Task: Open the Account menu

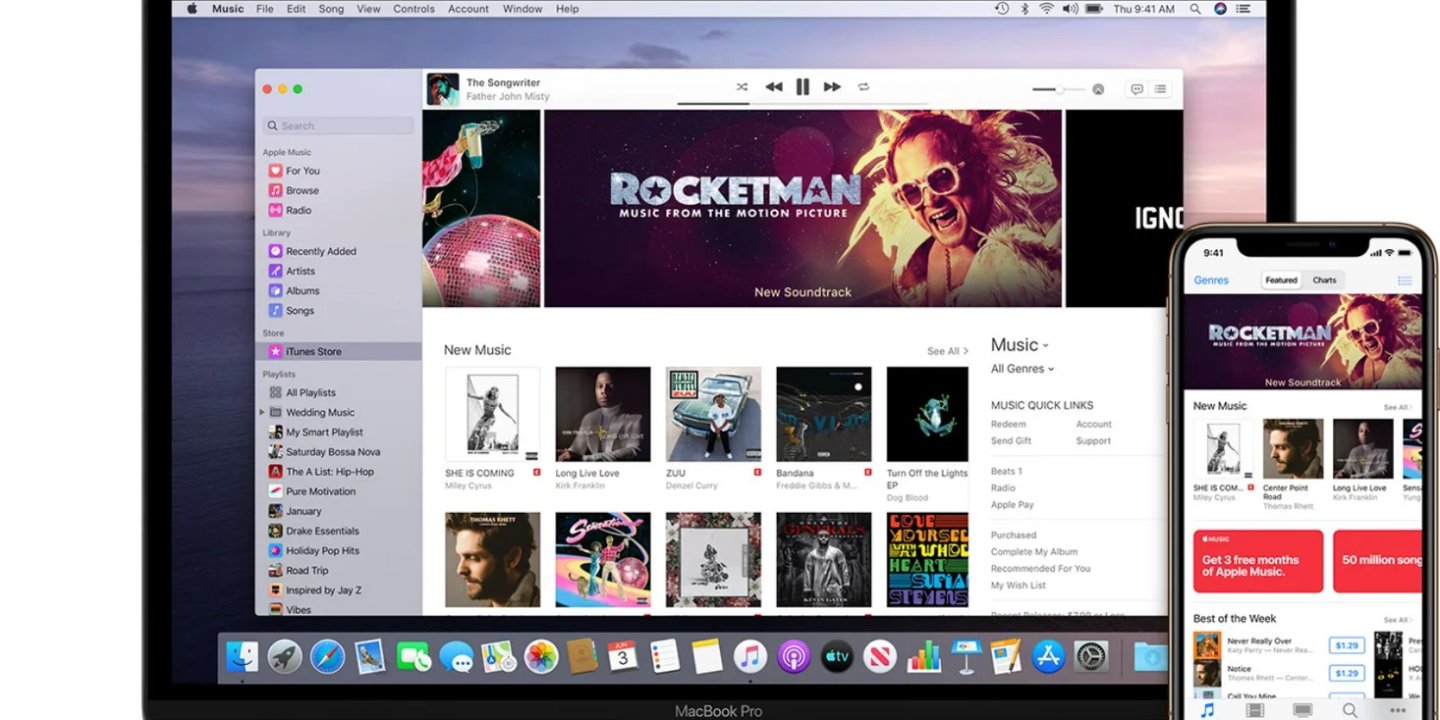Action: point(468,9)
